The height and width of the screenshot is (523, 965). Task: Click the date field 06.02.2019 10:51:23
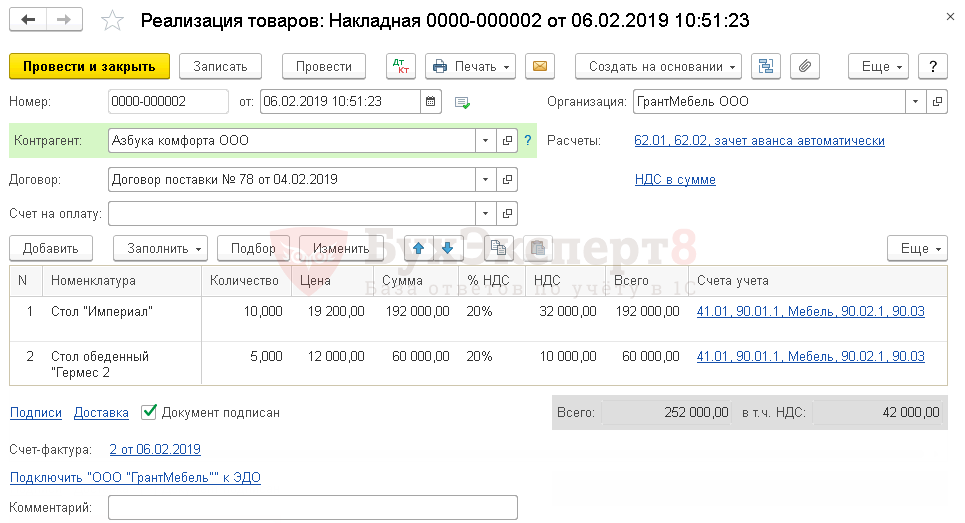[340, 102]
